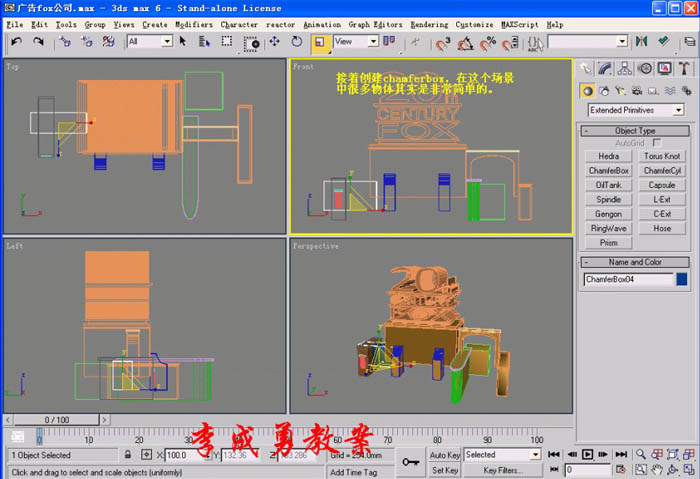
Task: Activate the Select and Move tool
Action: [274, 42]
